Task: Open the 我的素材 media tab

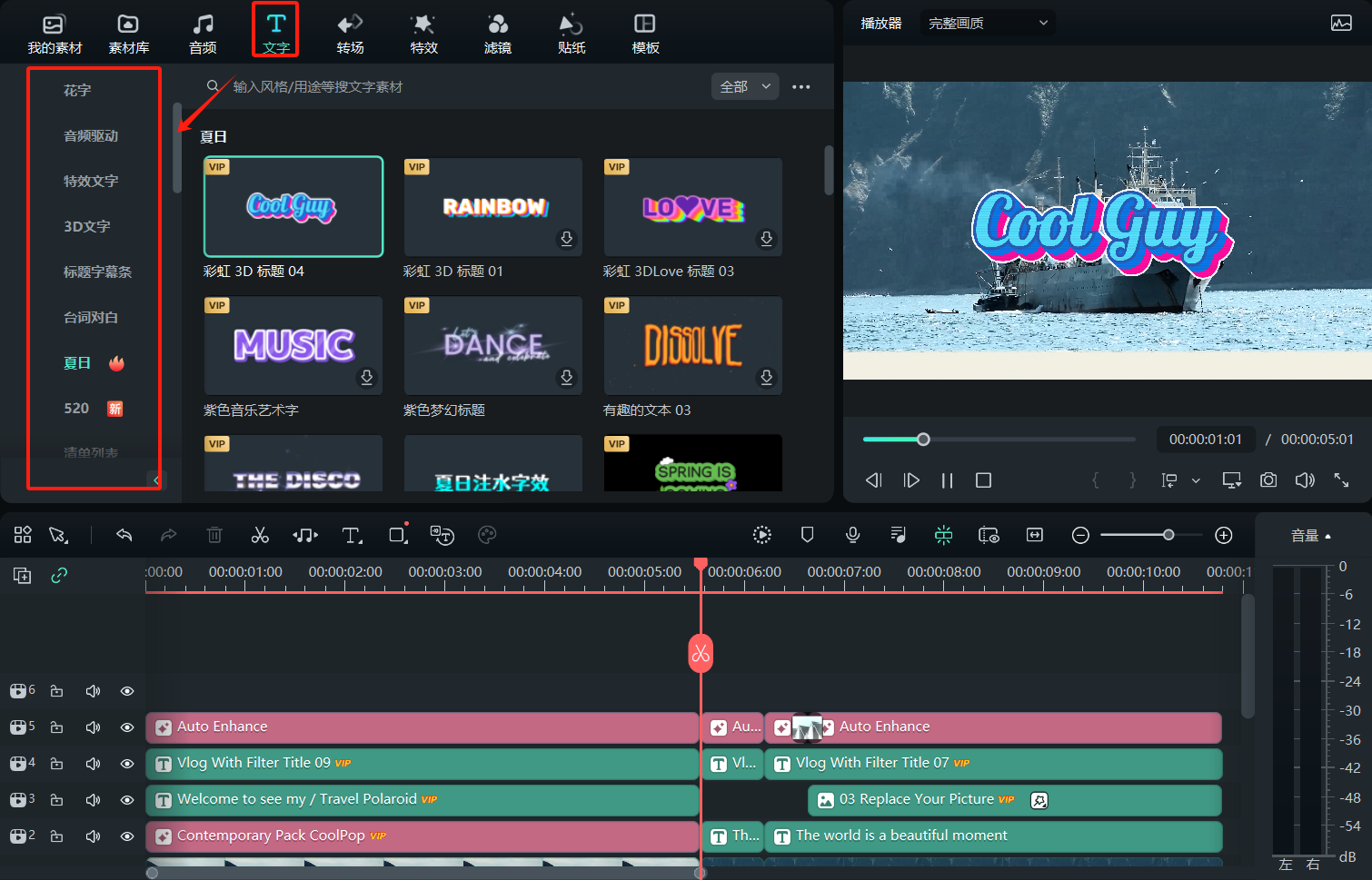Action: [55, 35]
